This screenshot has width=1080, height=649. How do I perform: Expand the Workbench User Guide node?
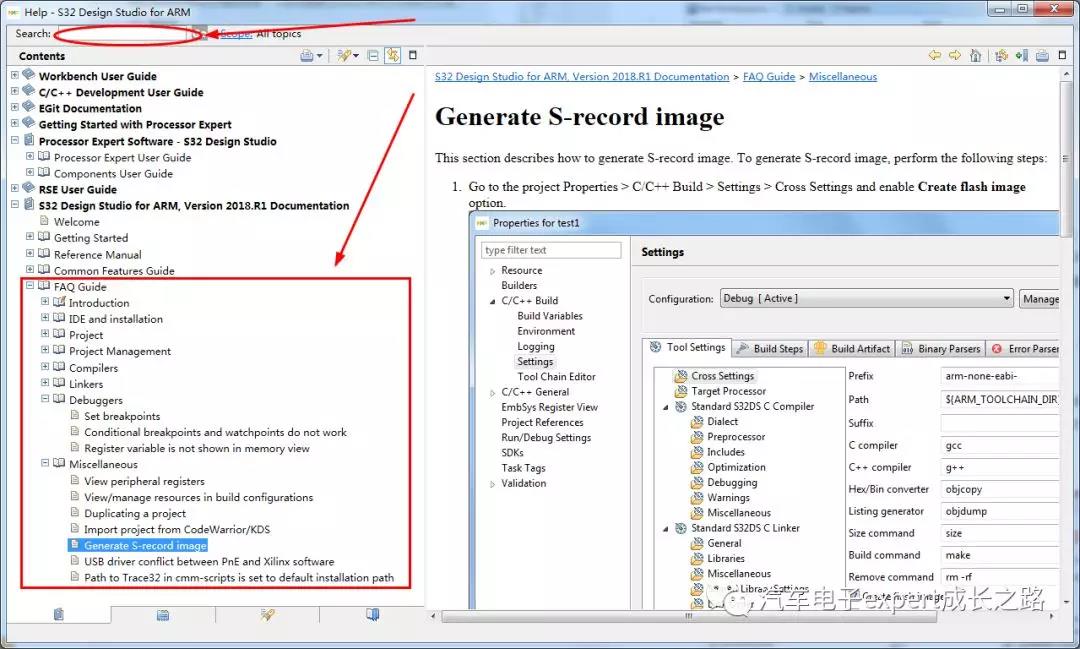[x=15, y=76]
